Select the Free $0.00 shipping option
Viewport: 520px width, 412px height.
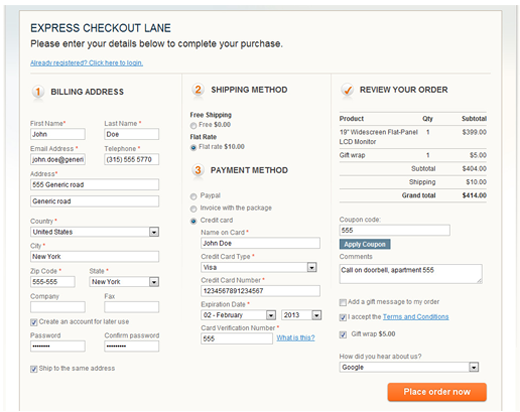click(x=193, y=125)
